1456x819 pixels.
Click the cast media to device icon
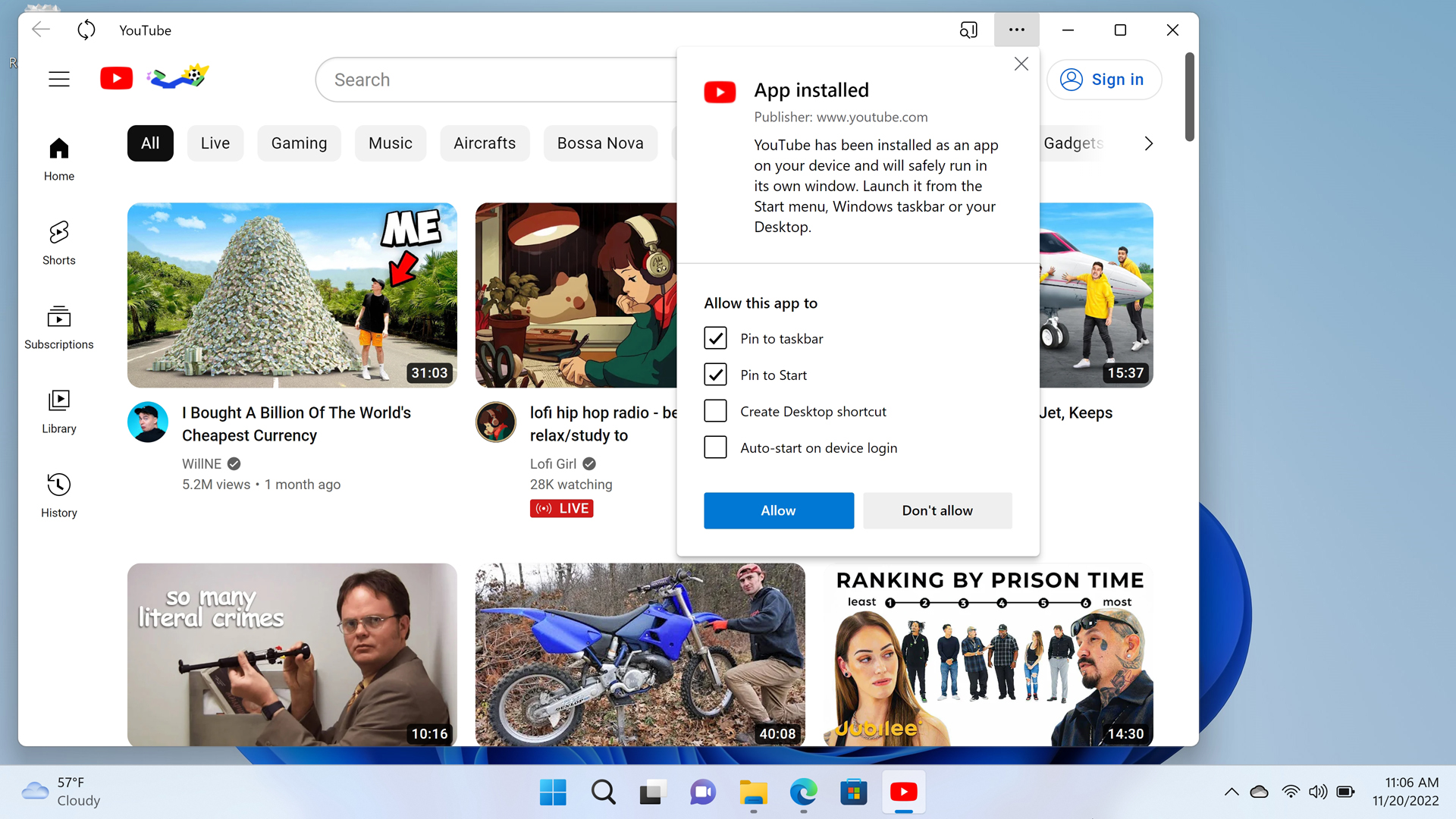968,30
